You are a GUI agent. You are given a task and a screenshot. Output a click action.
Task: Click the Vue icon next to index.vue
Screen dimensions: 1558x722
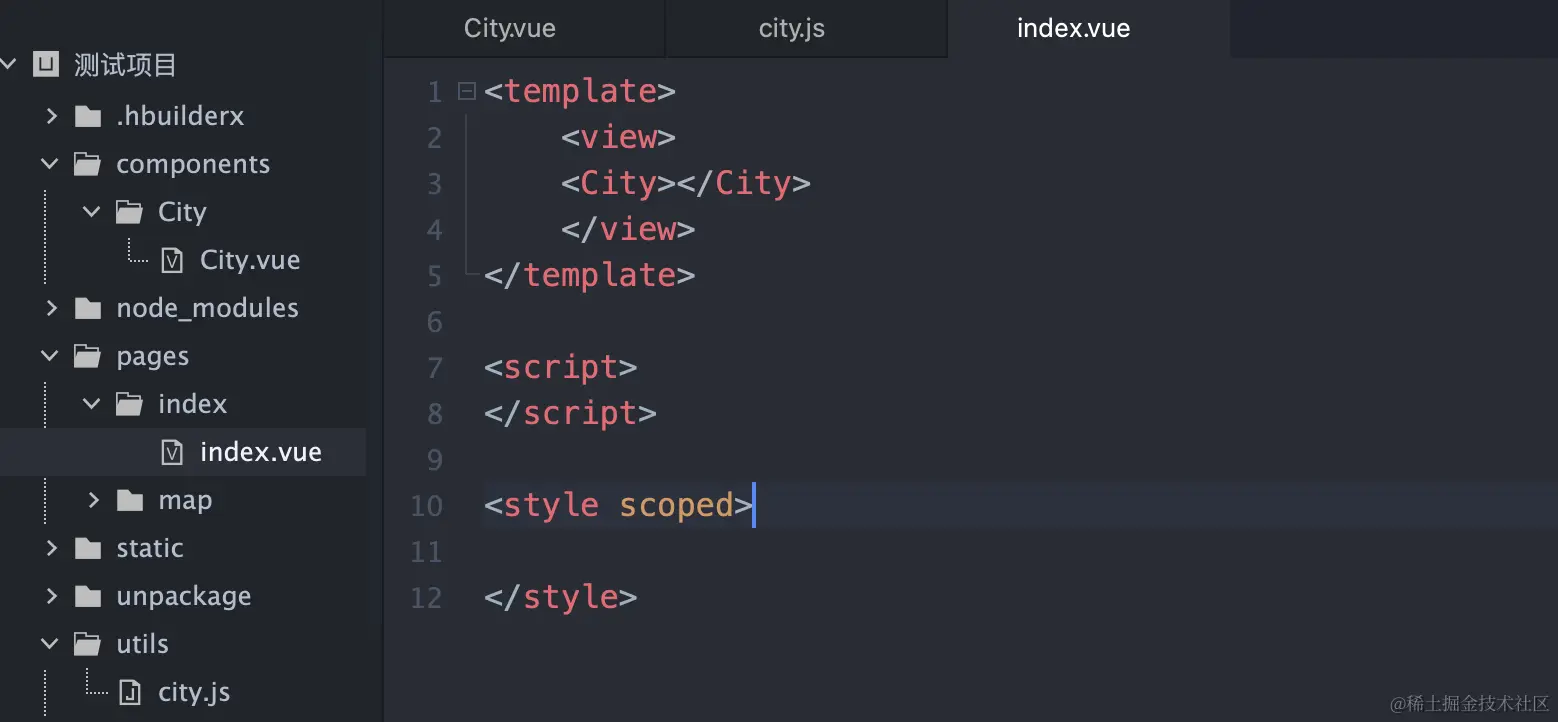(172, 451)
